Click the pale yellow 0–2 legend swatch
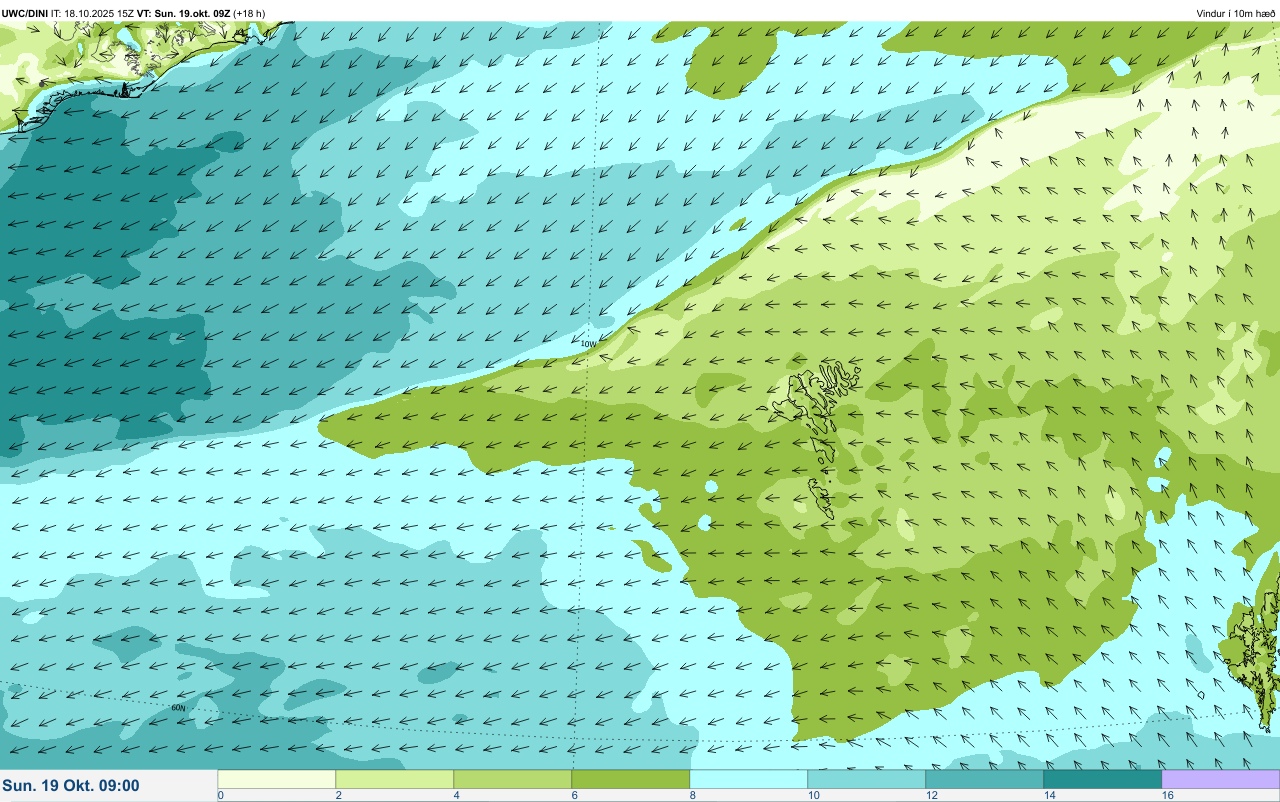This screenshot has height=802, width=1280. (276, 779)
